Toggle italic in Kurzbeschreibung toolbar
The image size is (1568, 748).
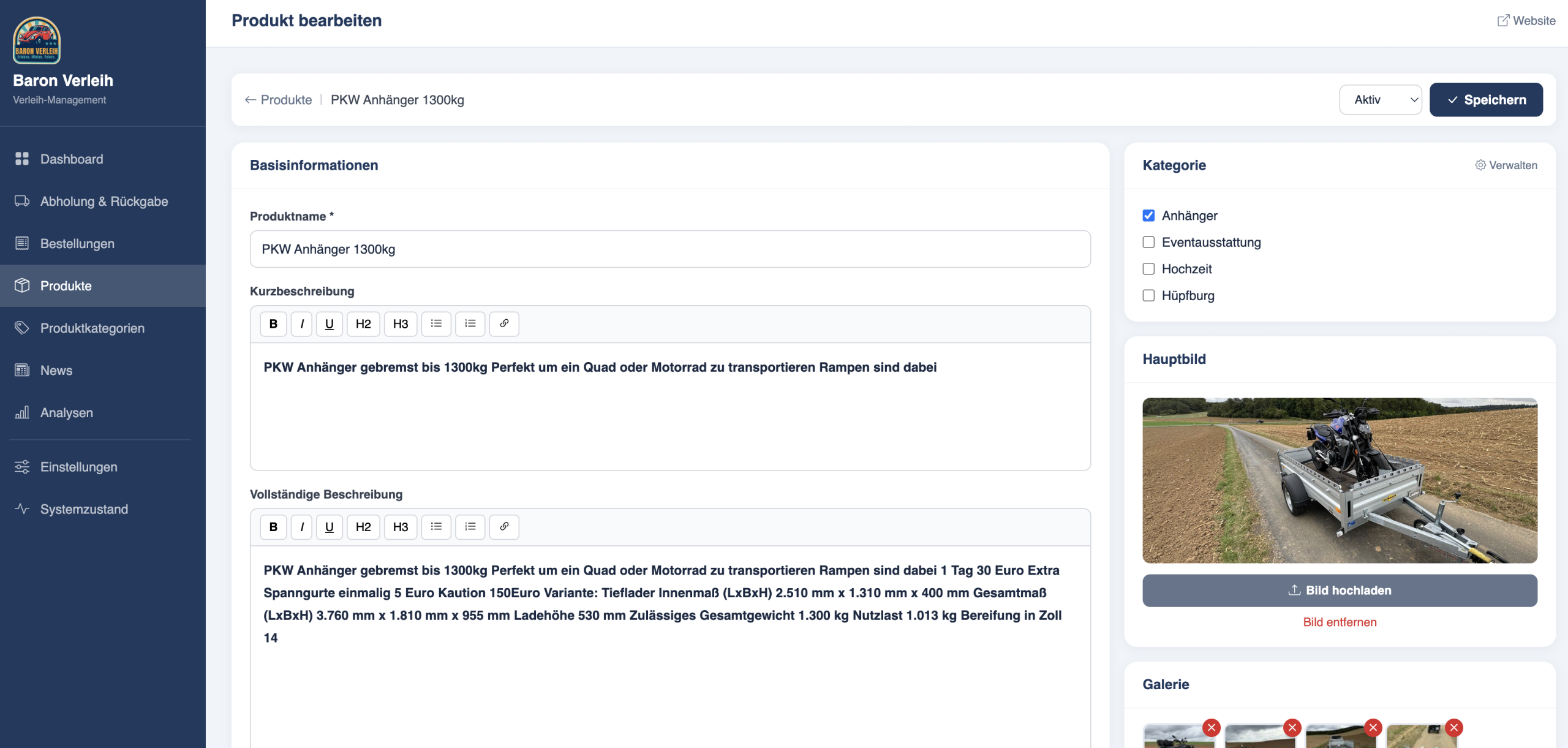tap(301, 323)
